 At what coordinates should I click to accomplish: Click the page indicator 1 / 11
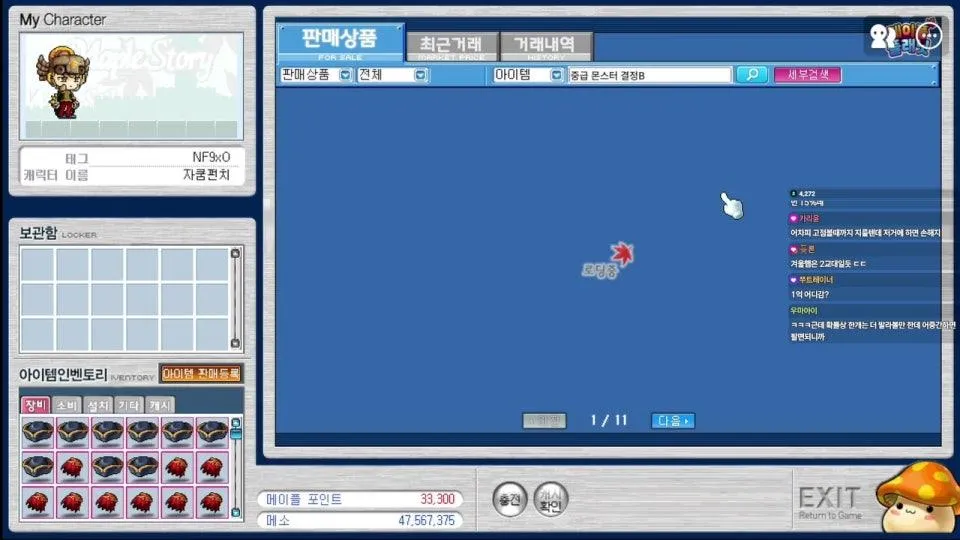coord(609,420)
